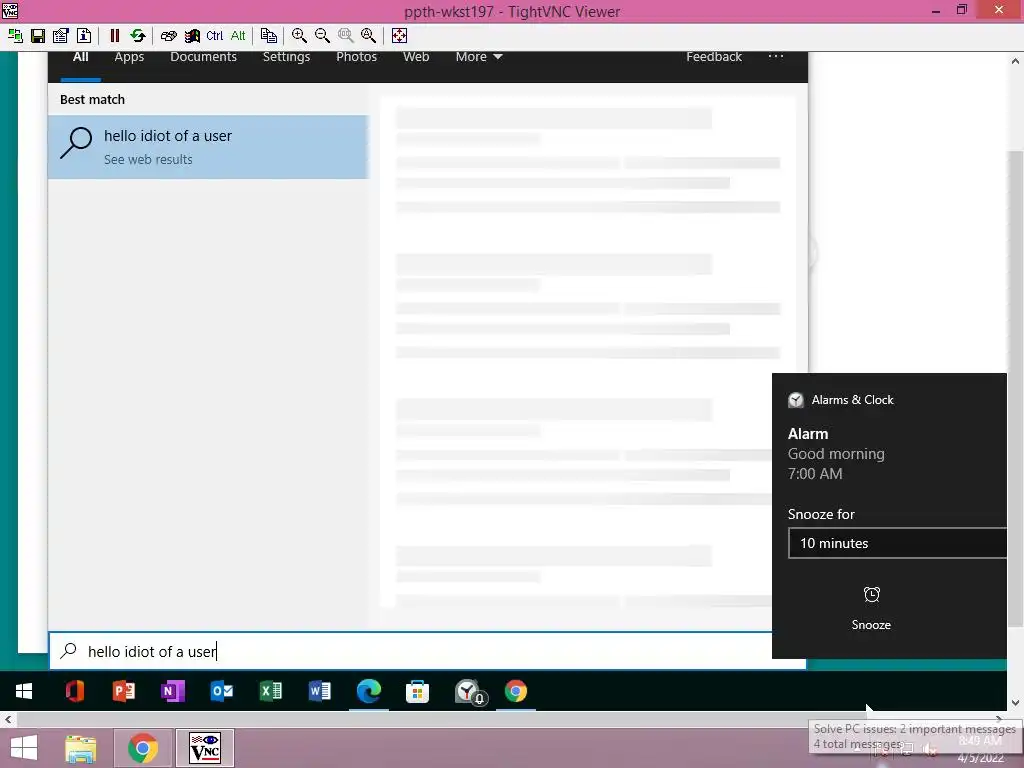This screenshot has width=1024, height=768.
Task: Refresh the remote screen
Action: pos(137,36)
